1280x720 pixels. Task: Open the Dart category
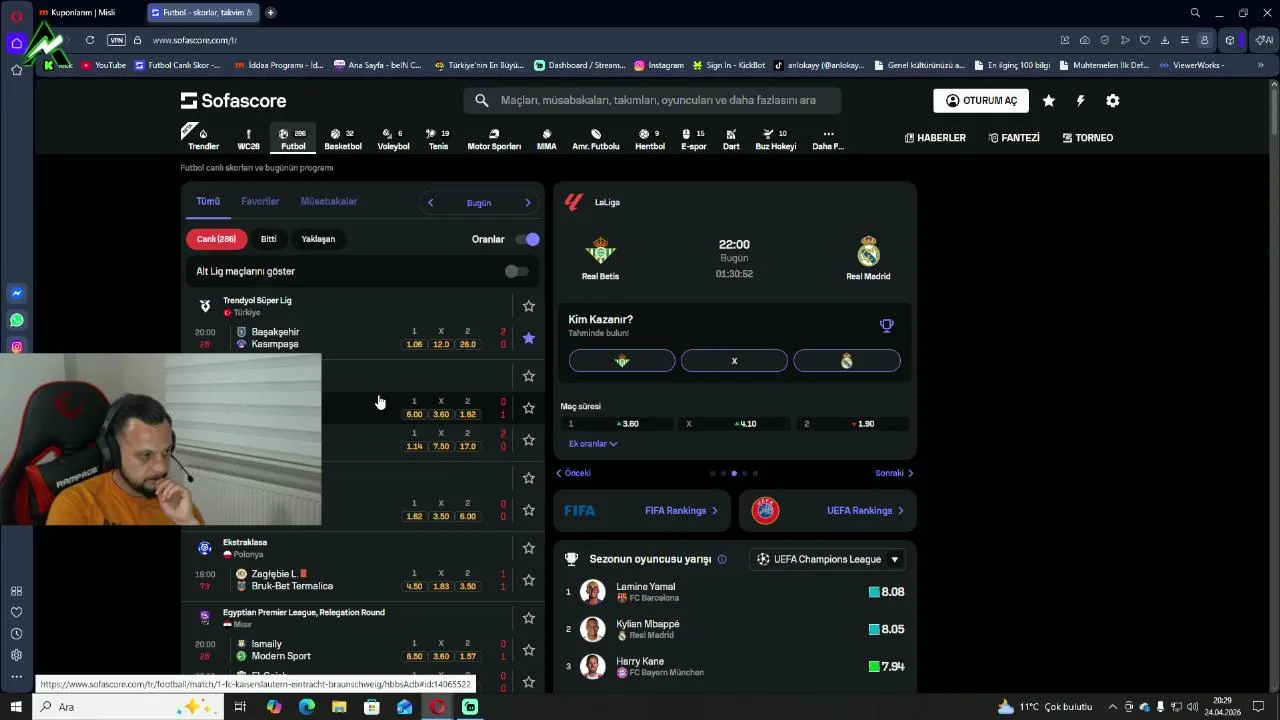tap(731, 139)
